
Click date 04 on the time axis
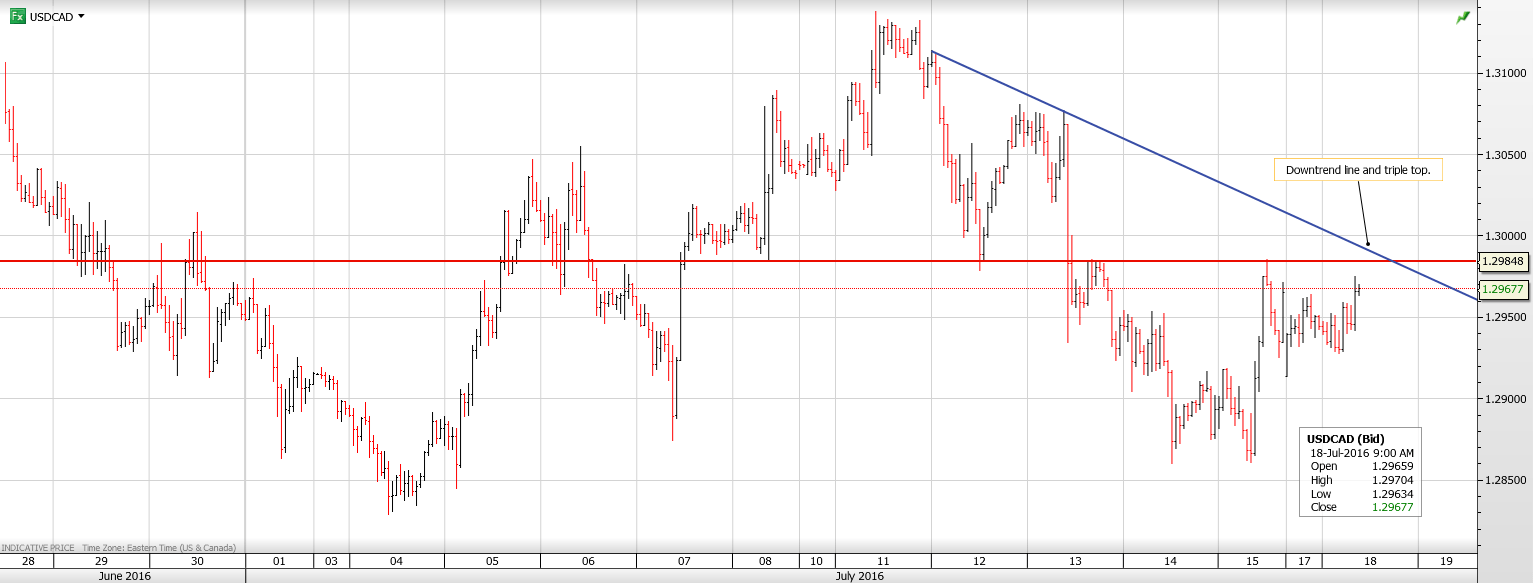coord(396,561)
